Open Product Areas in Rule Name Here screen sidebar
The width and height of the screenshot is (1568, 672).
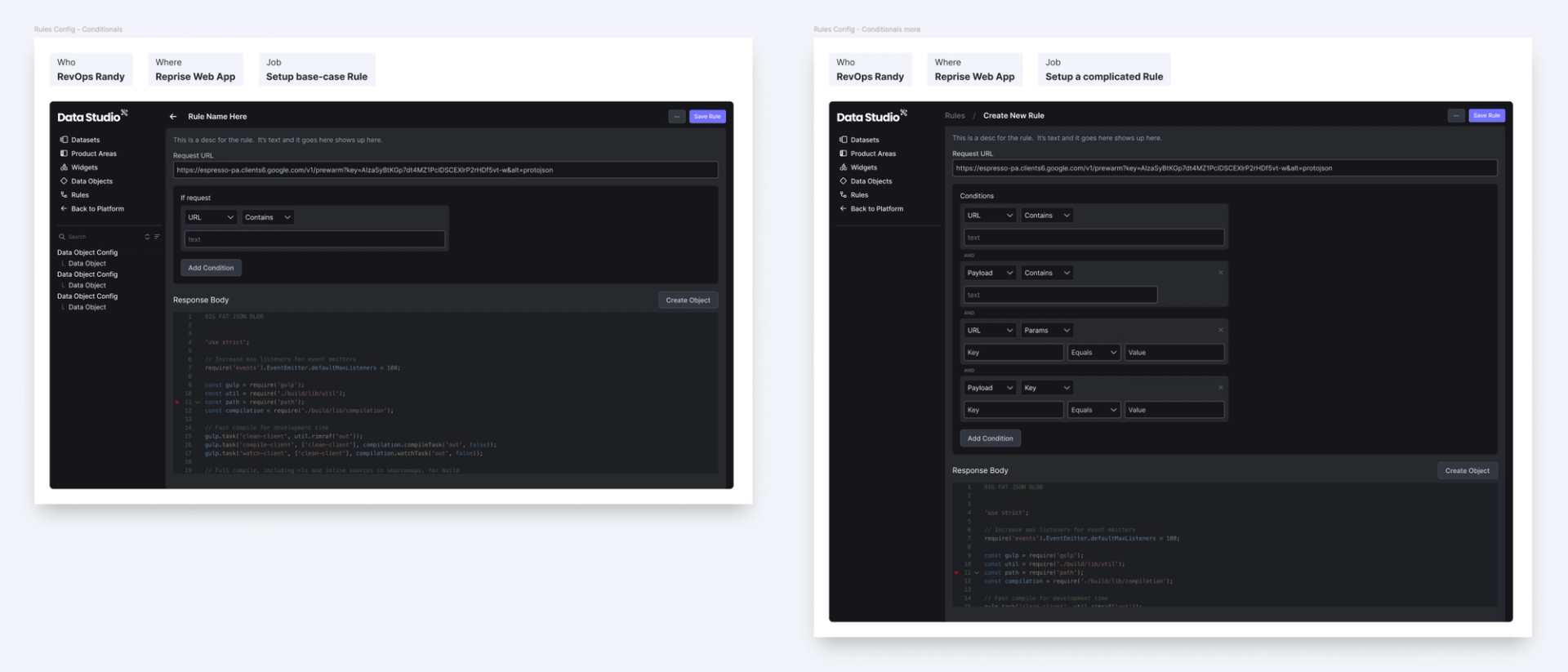pyautogui.click(x=88, y=154)
